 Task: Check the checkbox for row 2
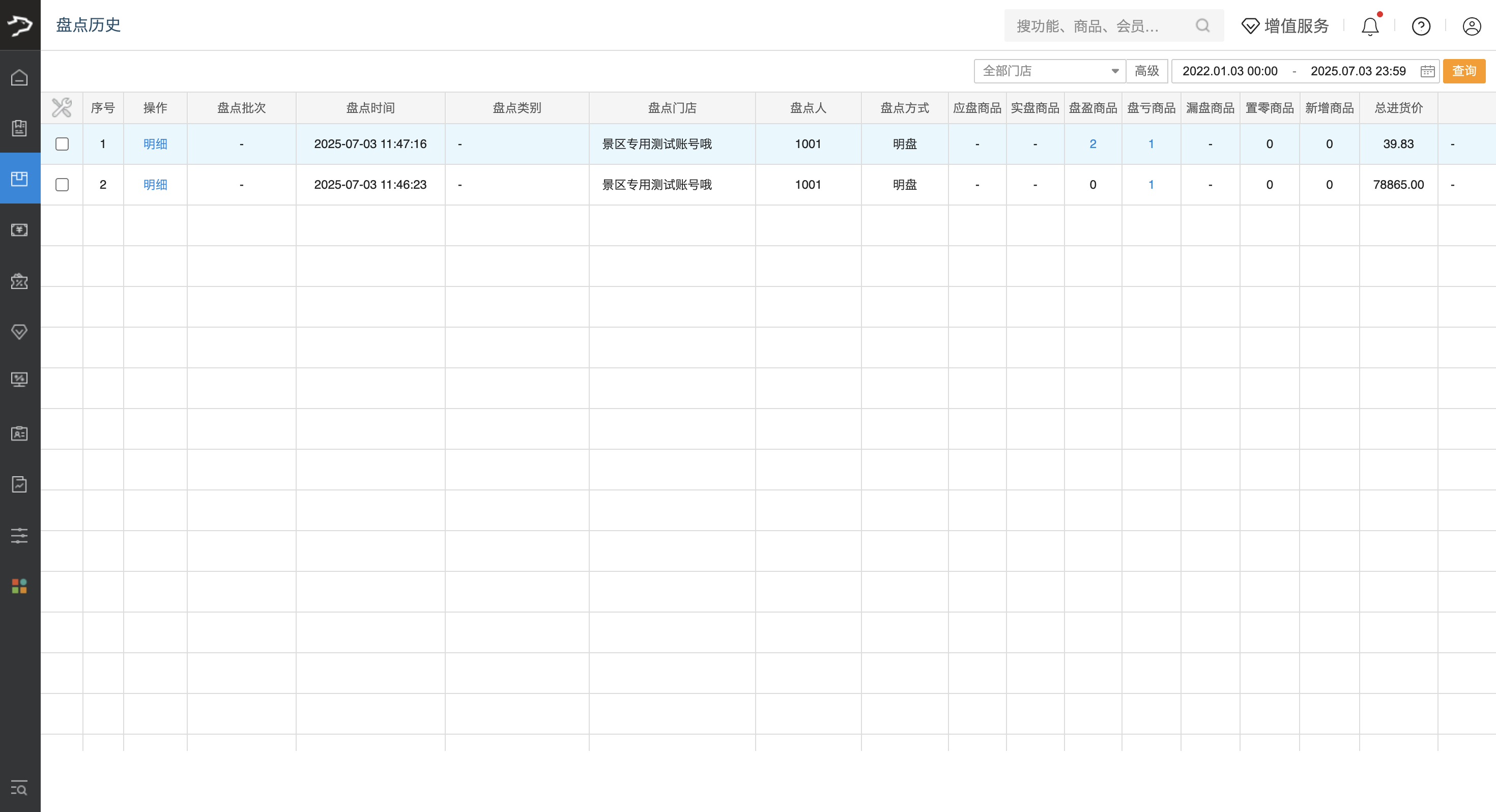pos(62,185)
